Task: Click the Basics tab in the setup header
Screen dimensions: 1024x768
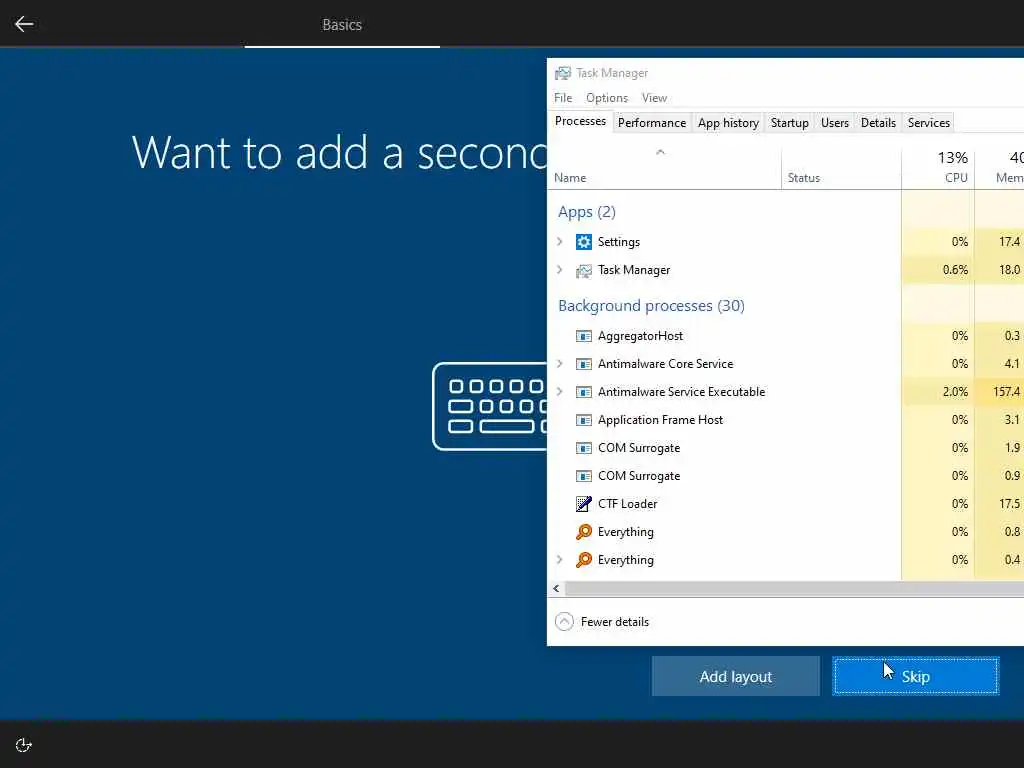Action: pyautogui.click(x=342, y=25)
